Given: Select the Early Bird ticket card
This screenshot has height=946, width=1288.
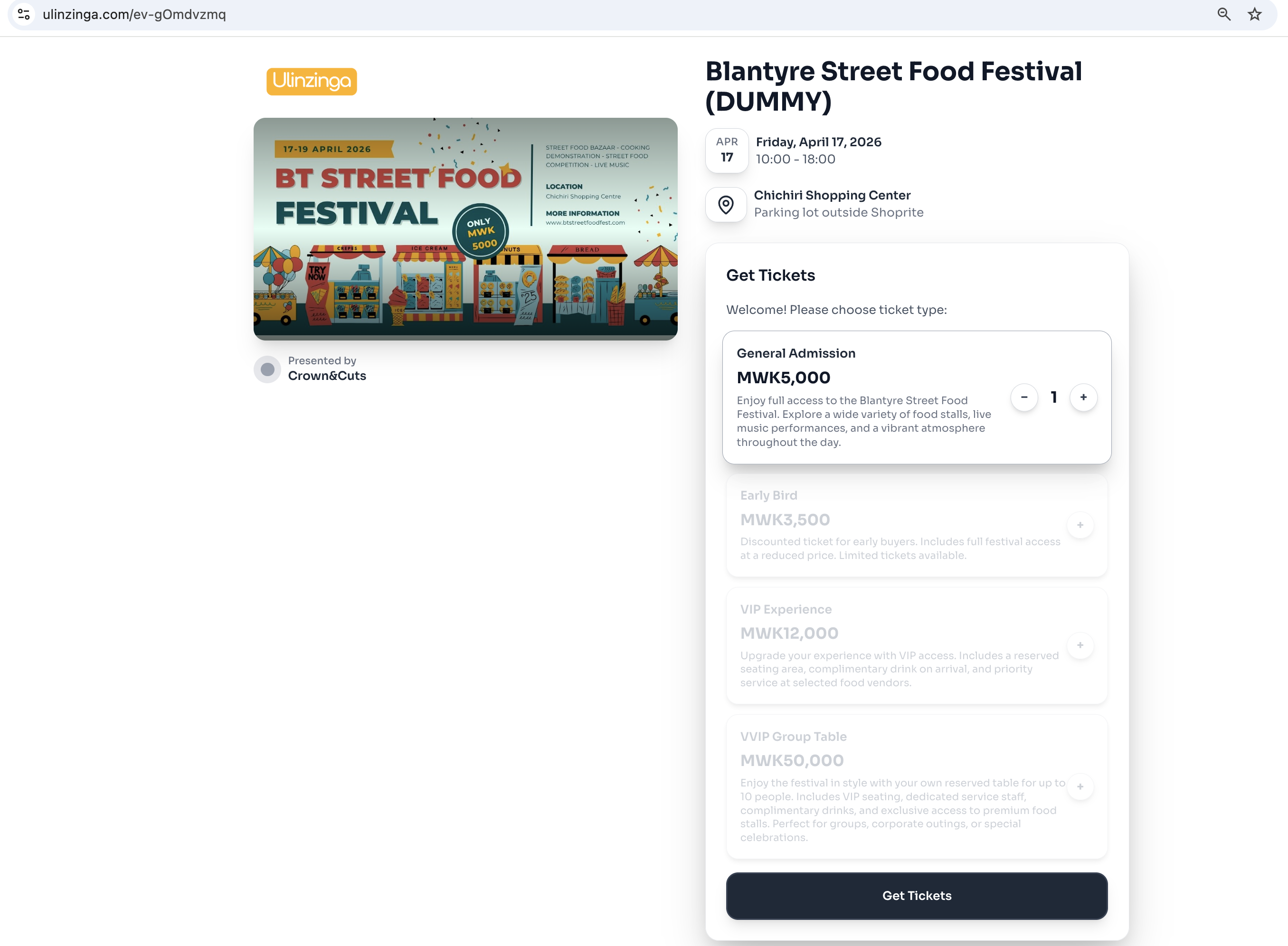Looking at the screenshot, I should point(899,525).
